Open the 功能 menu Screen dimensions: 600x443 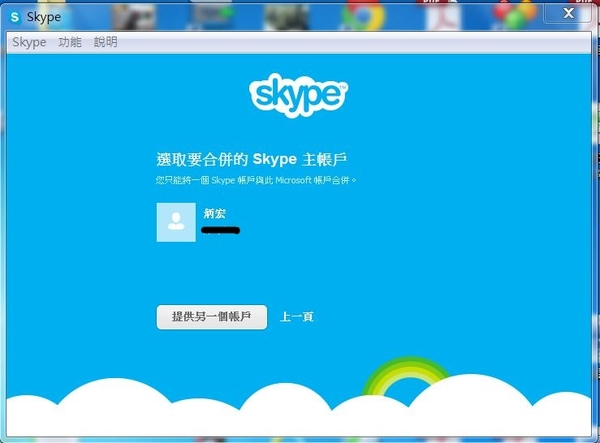[x=69, y=42]
